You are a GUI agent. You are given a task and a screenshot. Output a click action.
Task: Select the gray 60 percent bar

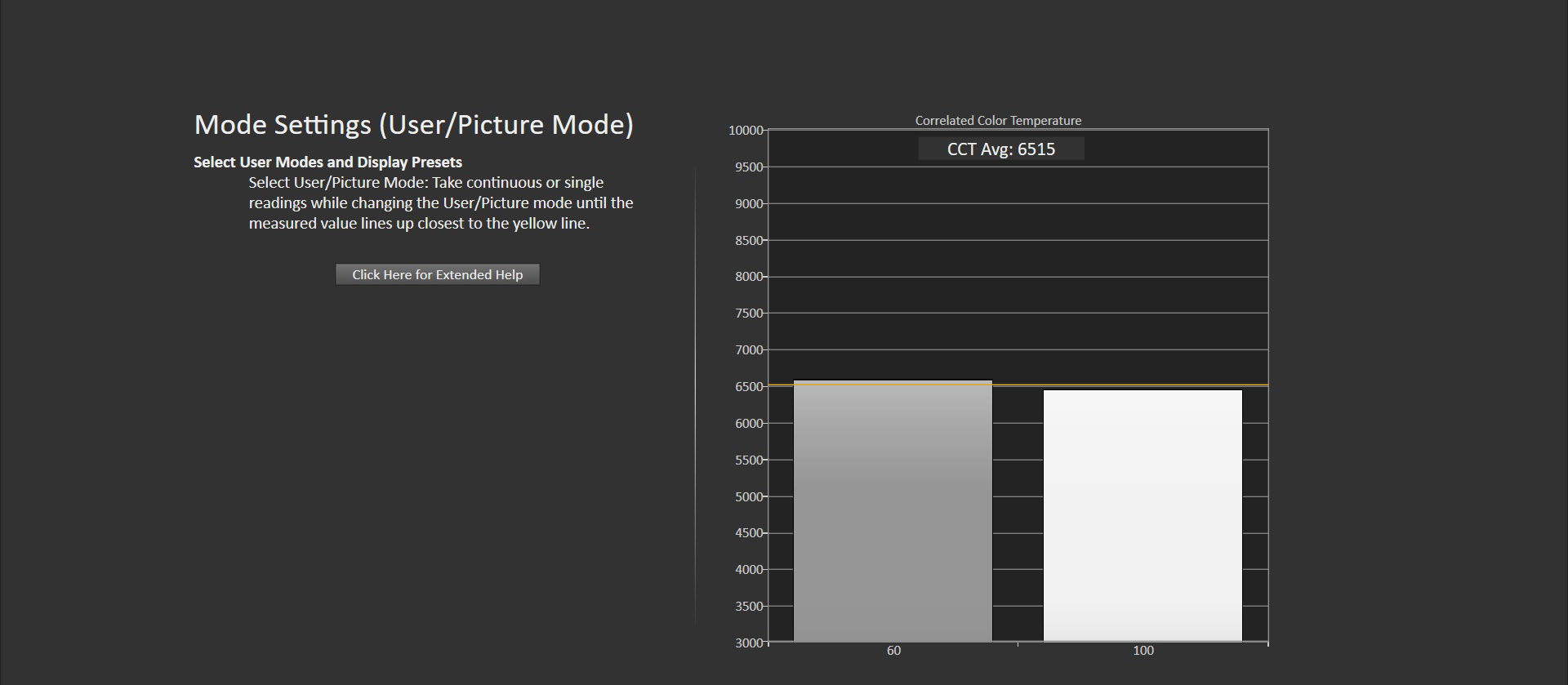893,514
